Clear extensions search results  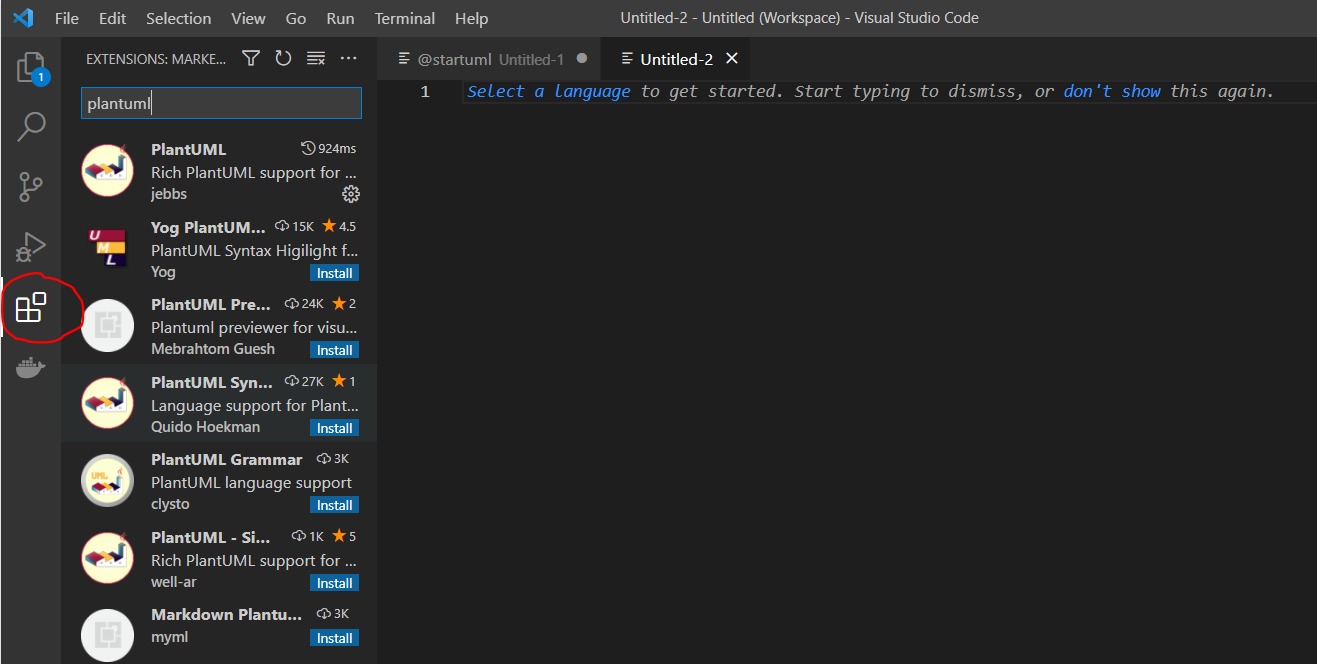coord(316,59)
